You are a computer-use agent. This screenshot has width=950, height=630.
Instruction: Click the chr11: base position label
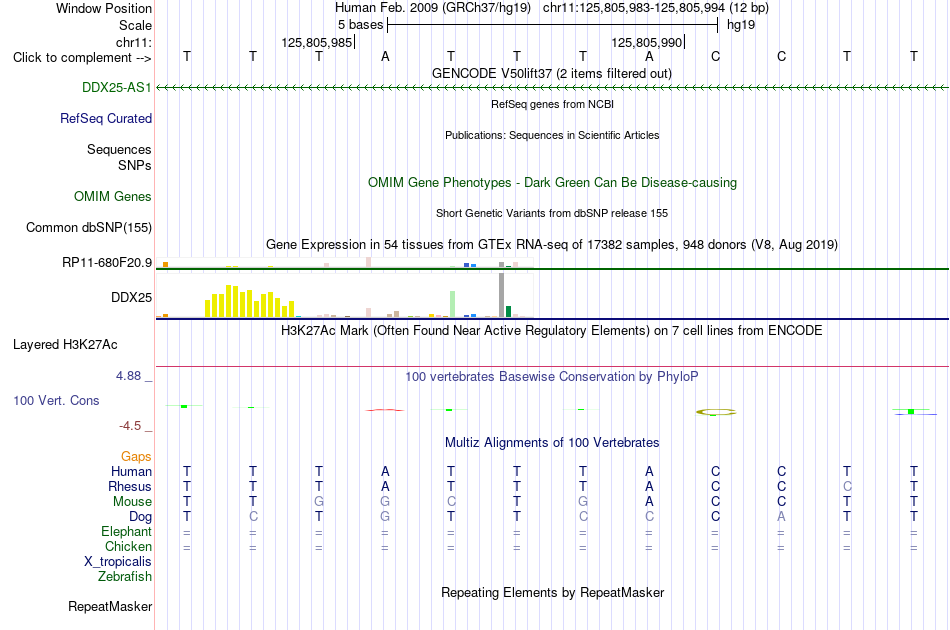click(x=133, y=42)
